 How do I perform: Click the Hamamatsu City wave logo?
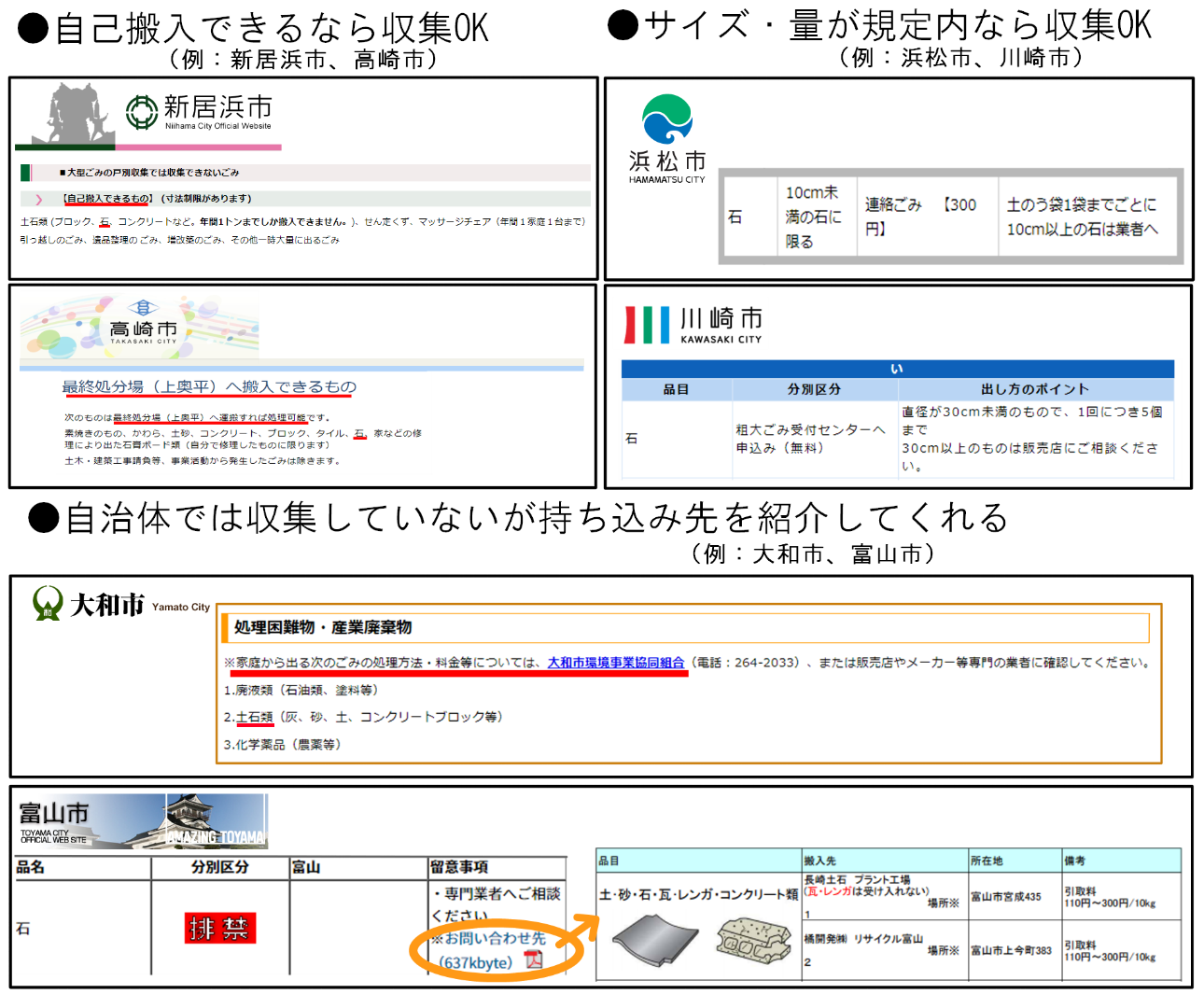(x=666, y=119)
